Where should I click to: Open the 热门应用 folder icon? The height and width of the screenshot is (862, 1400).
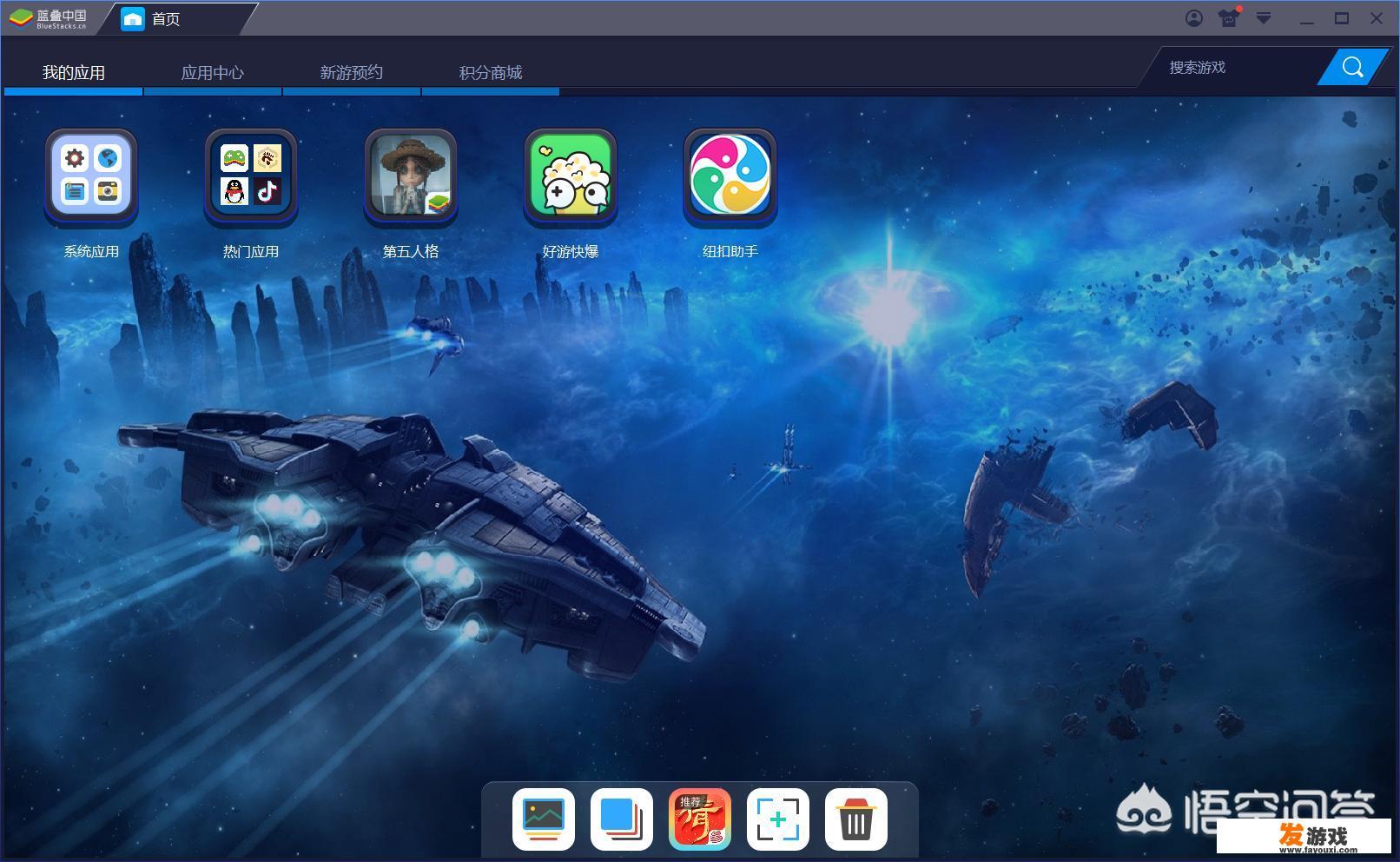coord(251,176)
